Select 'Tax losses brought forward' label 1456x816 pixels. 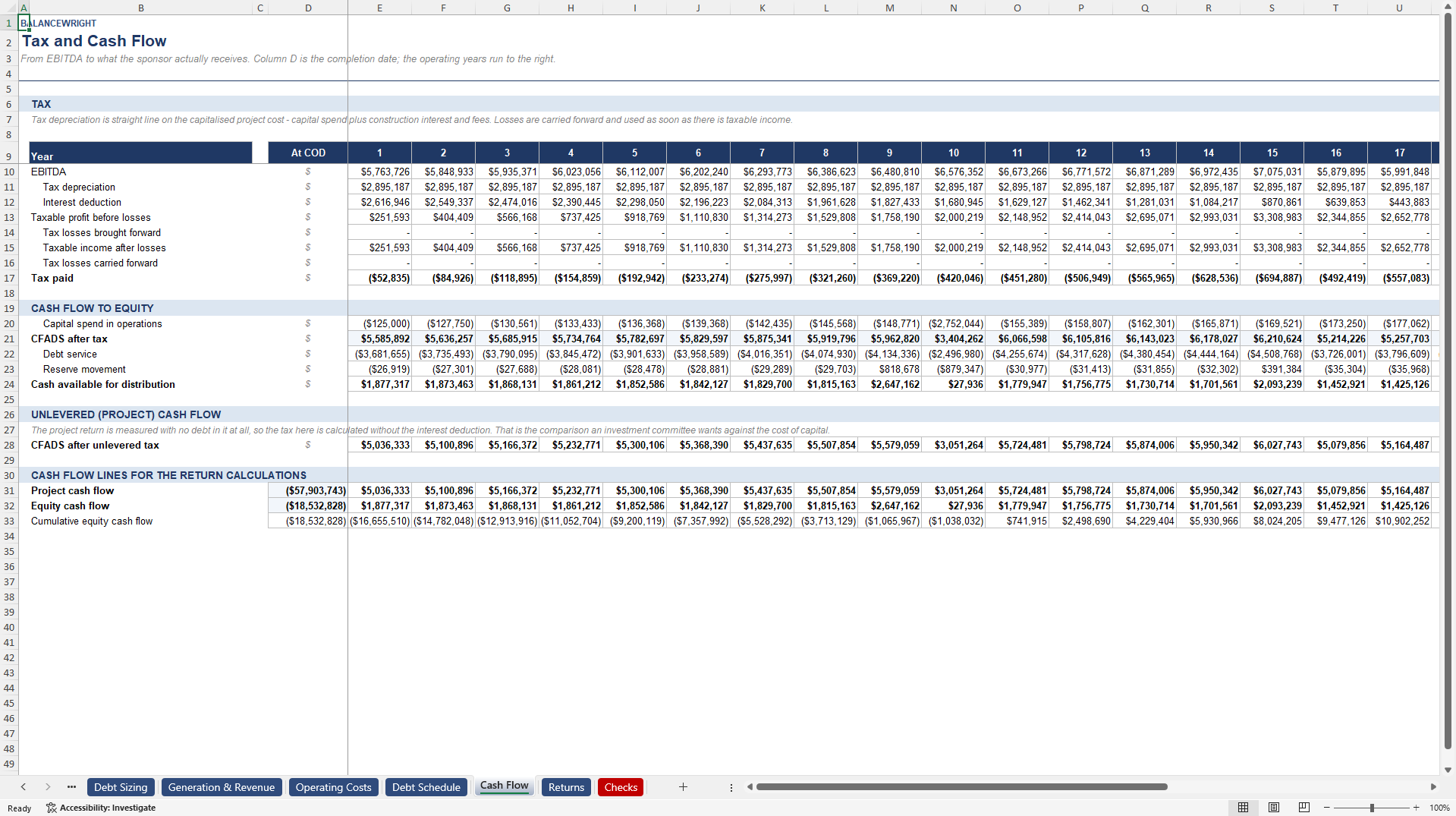[102, 232]
